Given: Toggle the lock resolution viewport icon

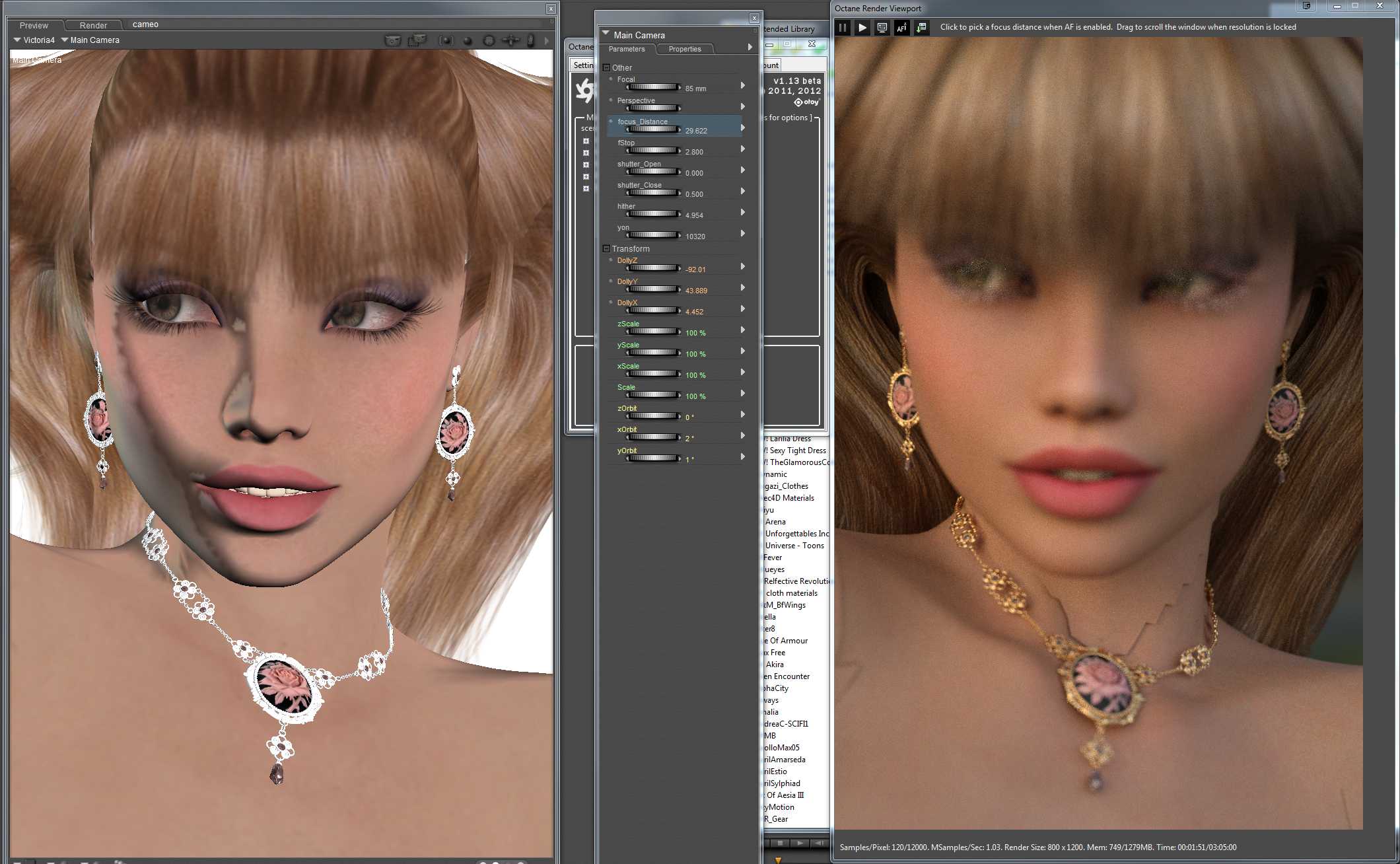Looking at the screenshot, I should click(x=882, y=28).
